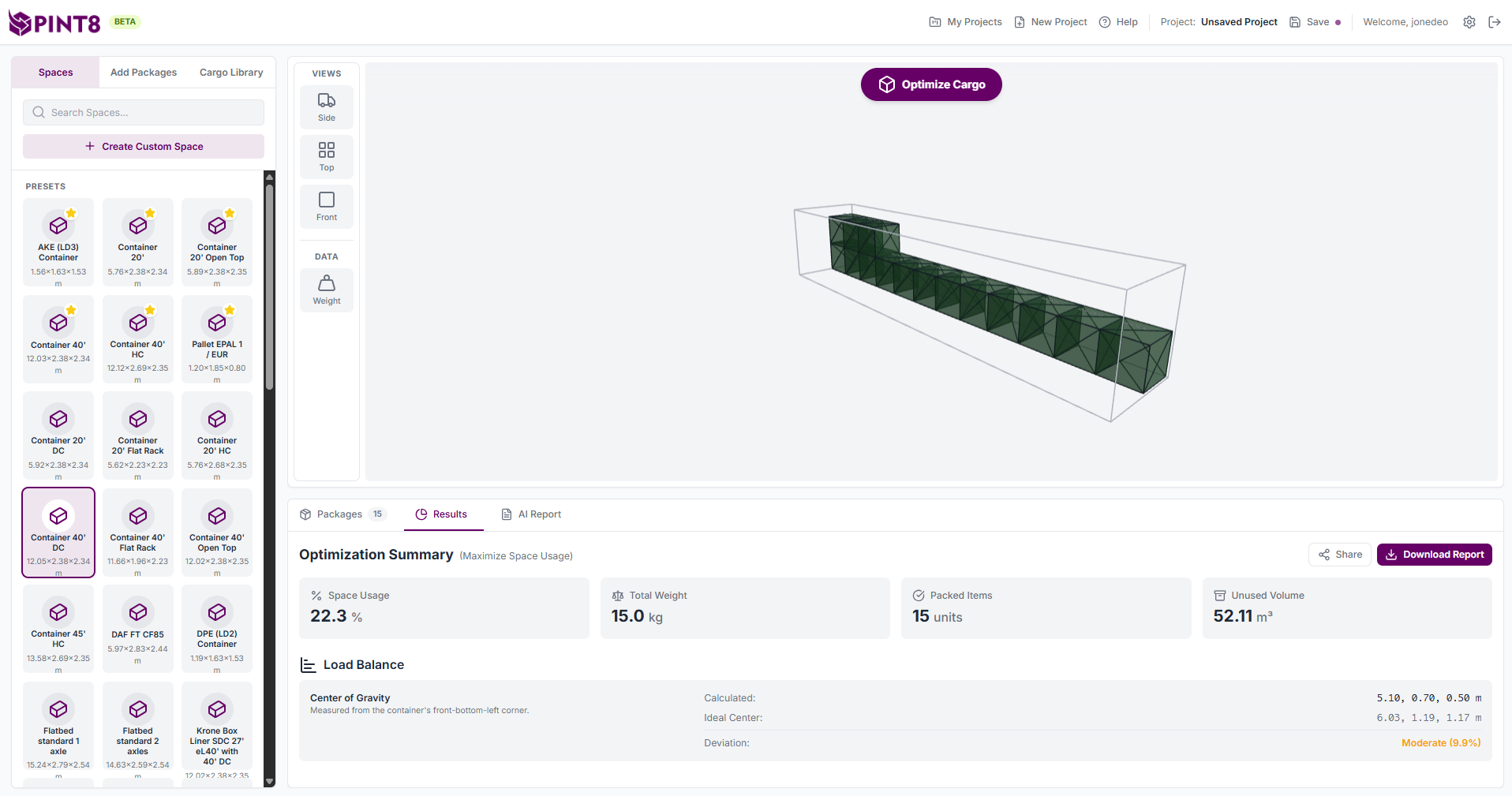Toggle favorite star on AKE (LD3) Container
This screenshot has width=1512, height=796.
pyautogui.click(x=71, y=213)
